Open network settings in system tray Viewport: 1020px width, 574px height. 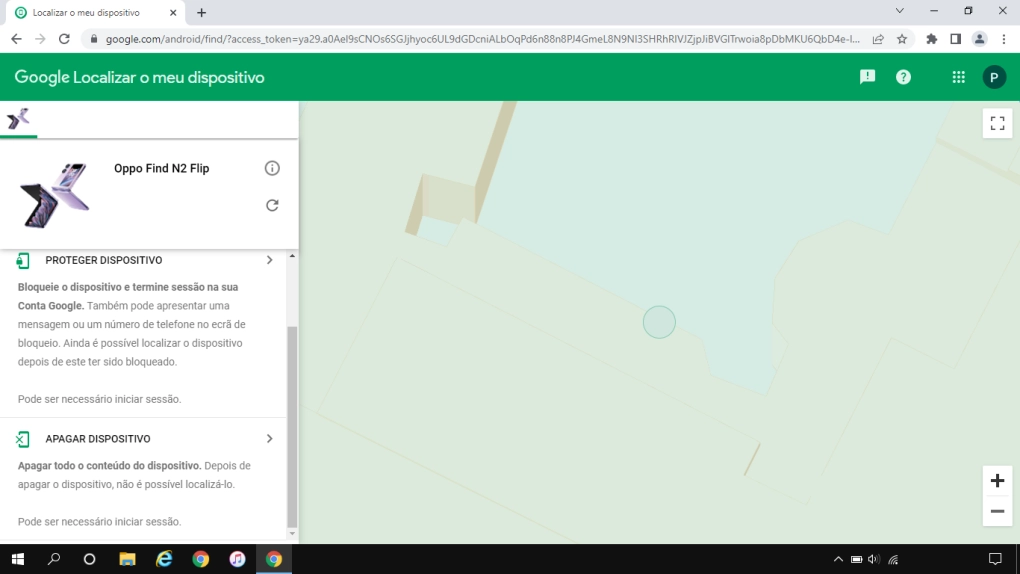pyautogui.click(x=893, y=559)
